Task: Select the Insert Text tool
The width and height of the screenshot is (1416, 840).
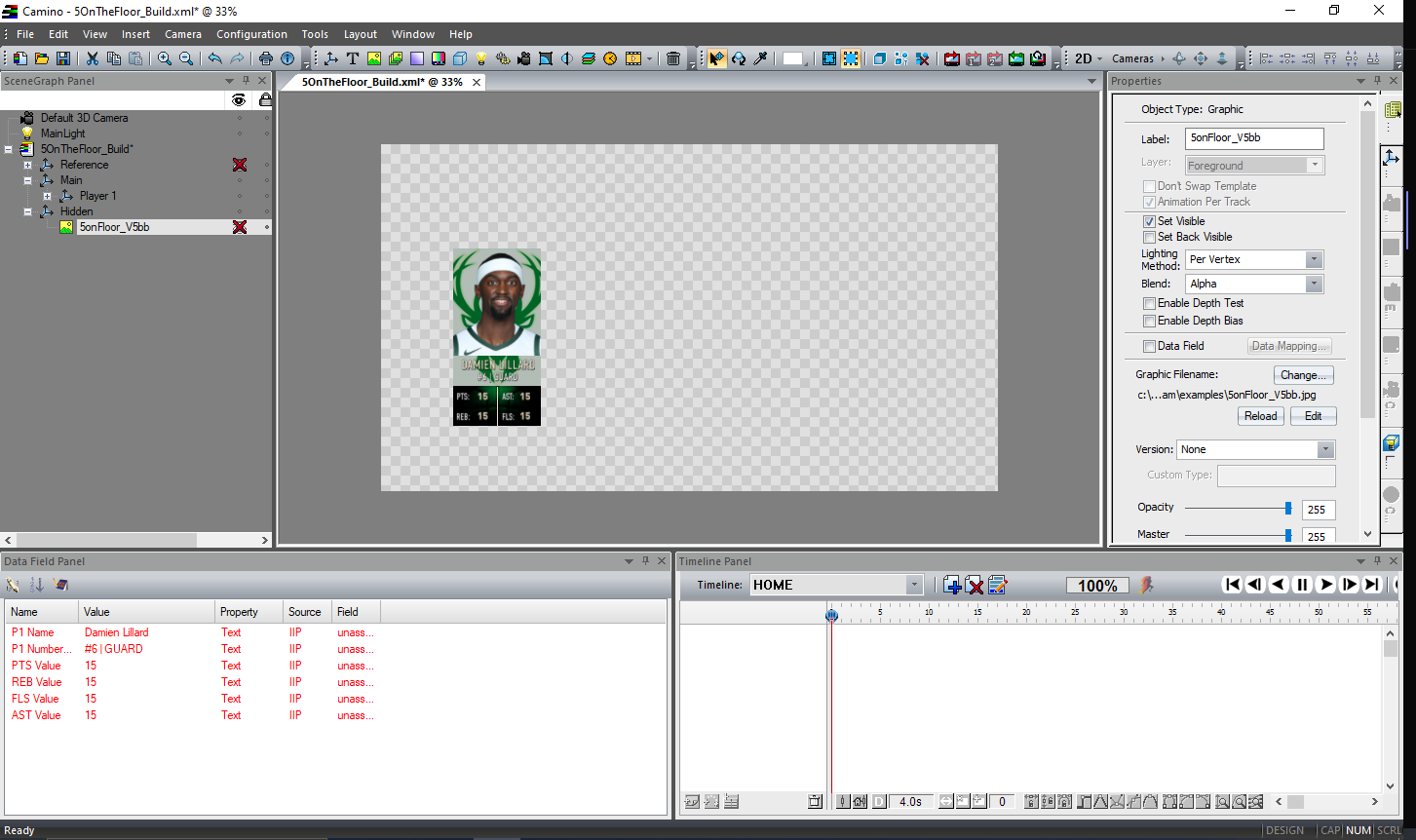Action: click(x=353, y=58)
